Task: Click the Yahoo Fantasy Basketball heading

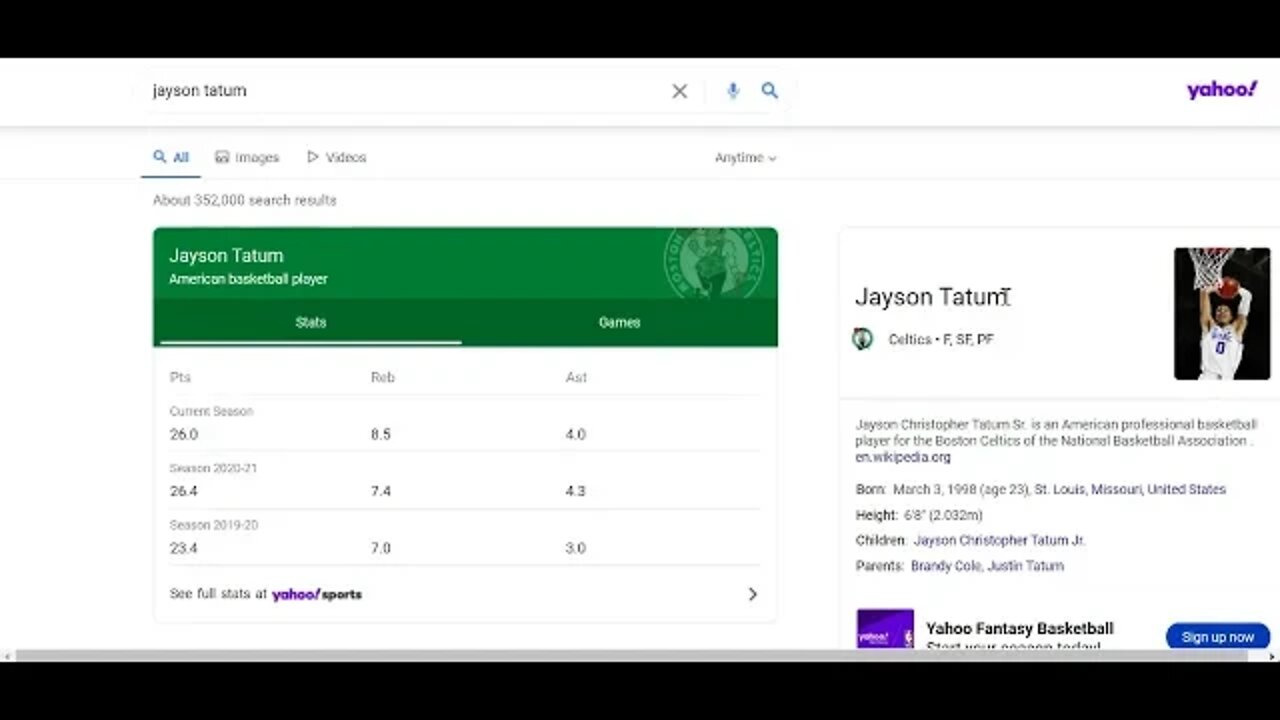Action: 1020,629
